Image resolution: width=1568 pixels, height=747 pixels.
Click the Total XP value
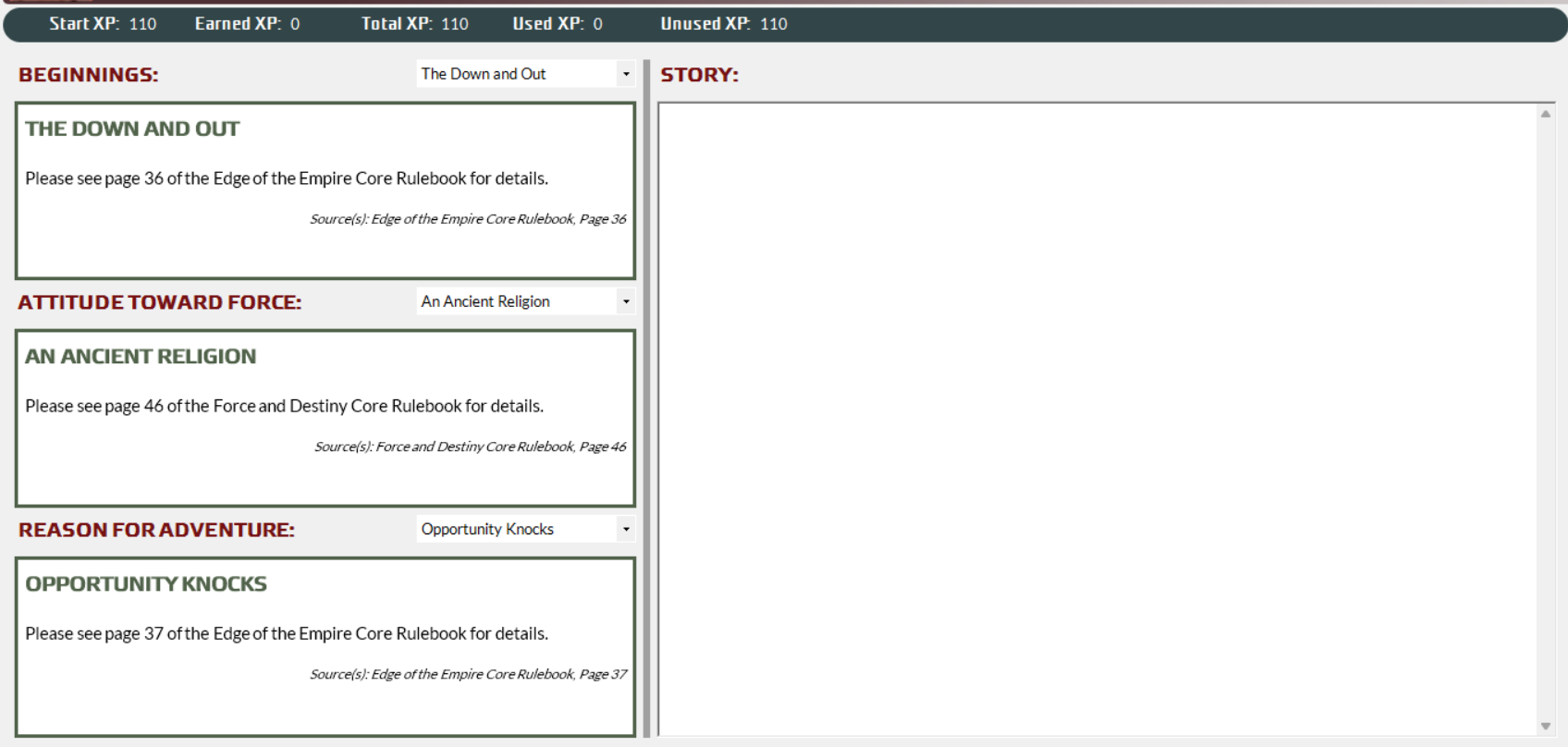454,24
